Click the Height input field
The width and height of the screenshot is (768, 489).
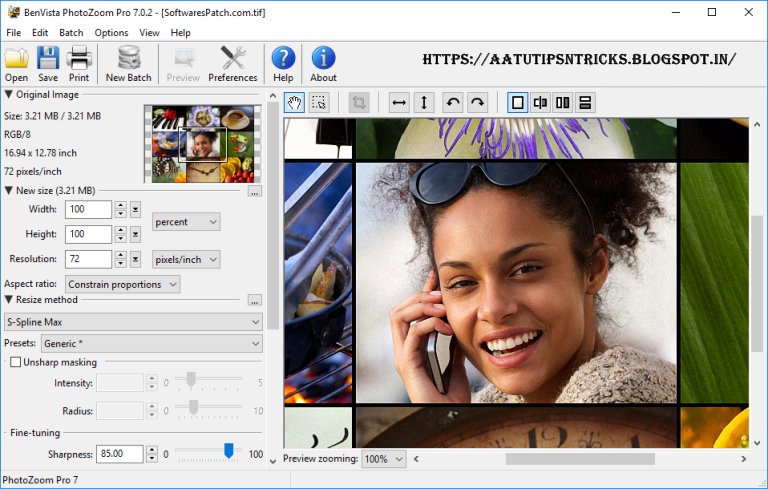[88, 234]
